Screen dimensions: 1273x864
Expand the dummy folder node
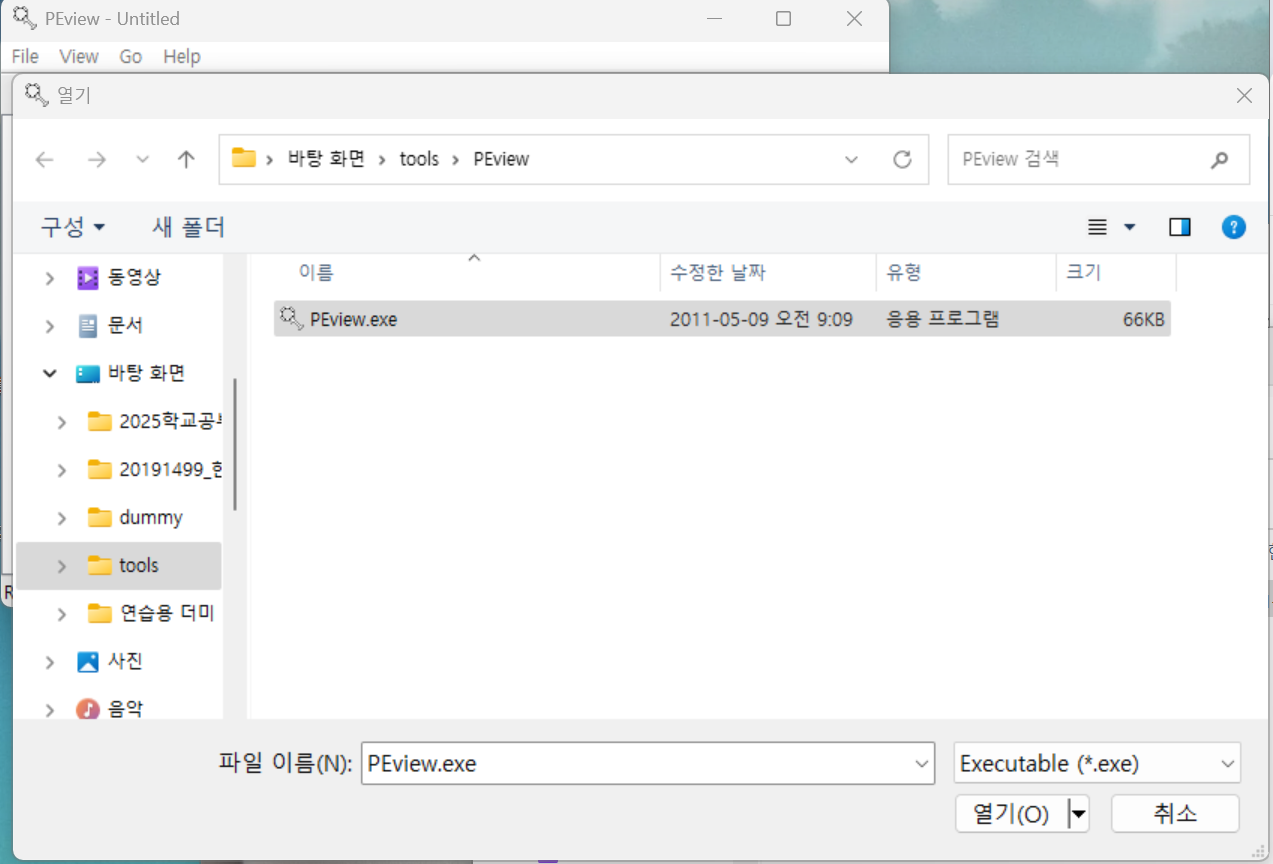pyautogui.click(x=62, y=518)
